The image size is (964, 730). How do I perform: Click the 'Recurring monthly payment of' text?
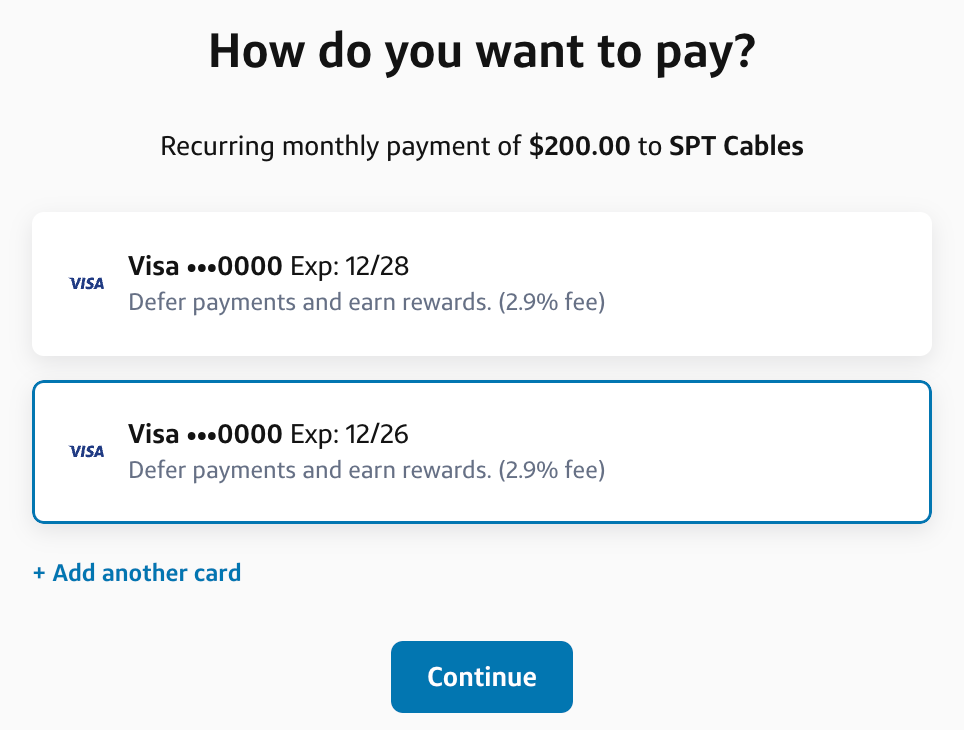(x=343, y=147)
